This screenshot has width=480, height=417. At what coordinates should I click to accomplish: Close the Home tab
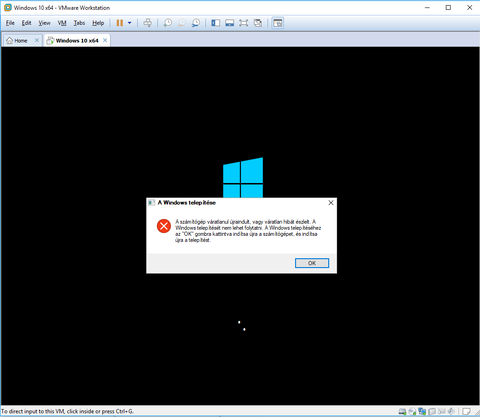[x=37, y=40]
